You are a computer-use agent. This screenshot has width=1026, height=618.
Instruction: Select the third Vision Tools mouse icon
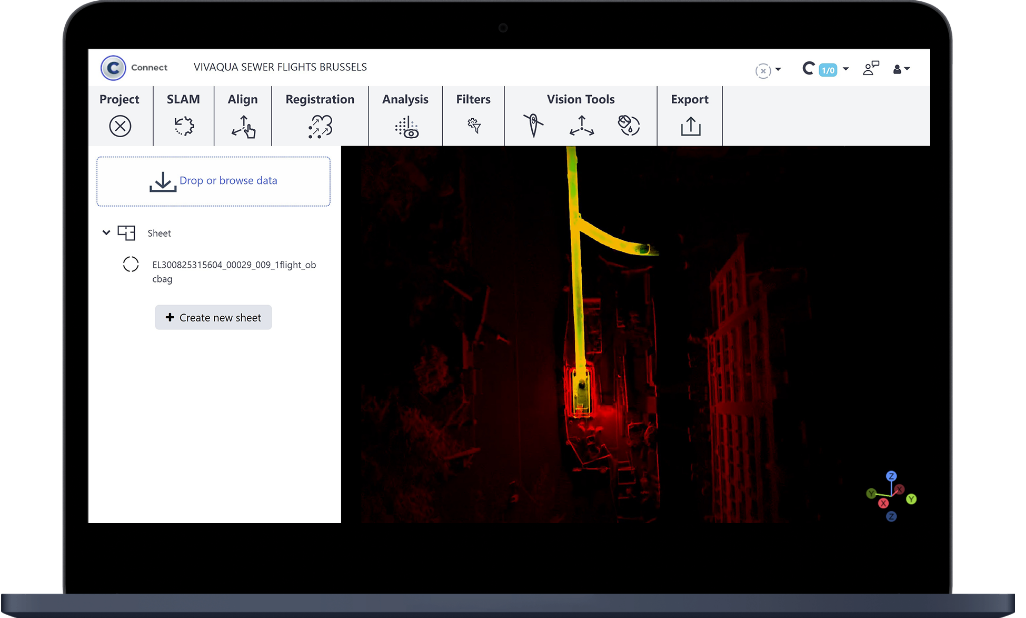point(628,126)
